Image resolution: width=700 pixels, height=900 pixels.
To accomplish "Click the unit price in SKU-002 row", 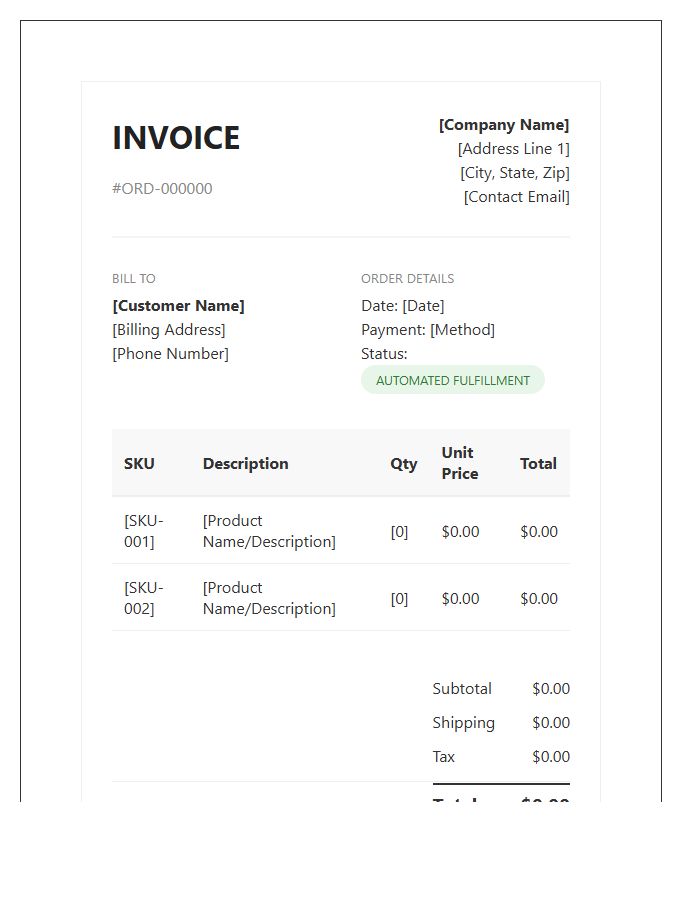I will click(x=460, y=599).
